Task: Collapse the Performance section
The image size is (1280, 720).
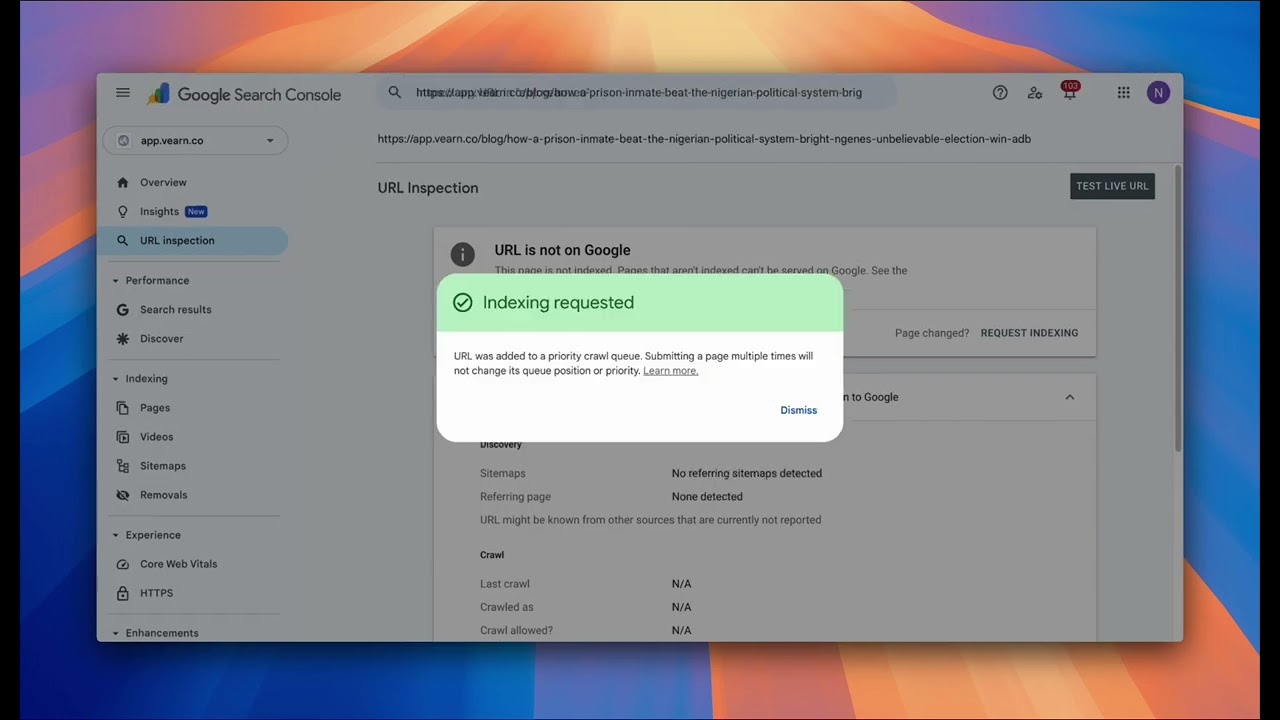Action: point(116,281)
